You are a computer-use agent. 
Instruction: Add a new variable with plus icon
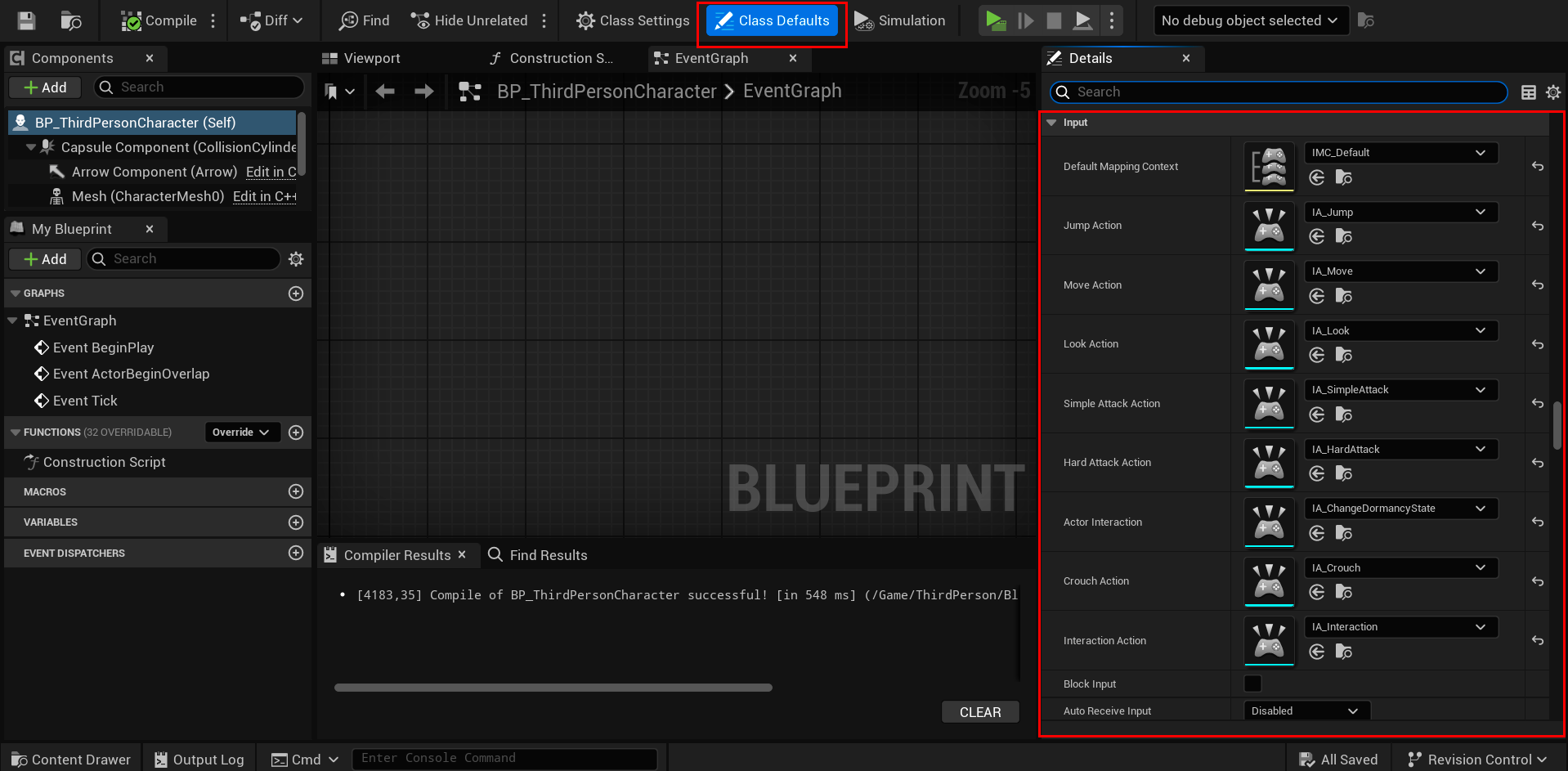pos(296,522)
